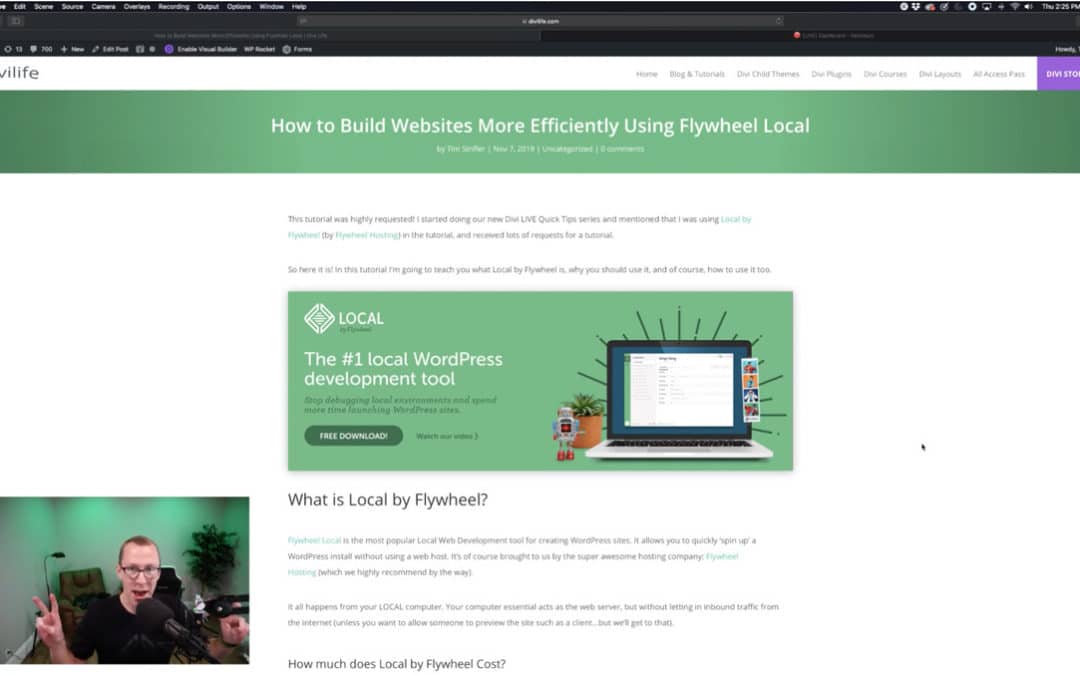
Task: Open Forms settings via the gear icon
Action: [286, 47]
